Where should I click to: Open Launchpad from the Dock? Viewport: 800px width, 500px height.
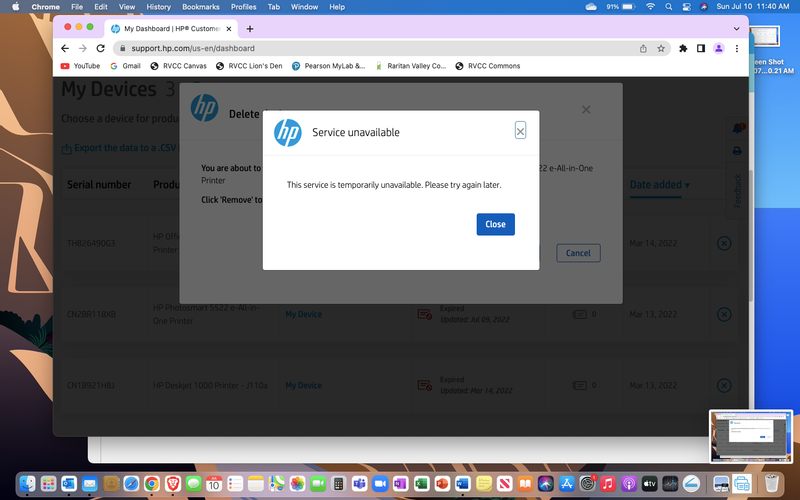coord(48,483)
